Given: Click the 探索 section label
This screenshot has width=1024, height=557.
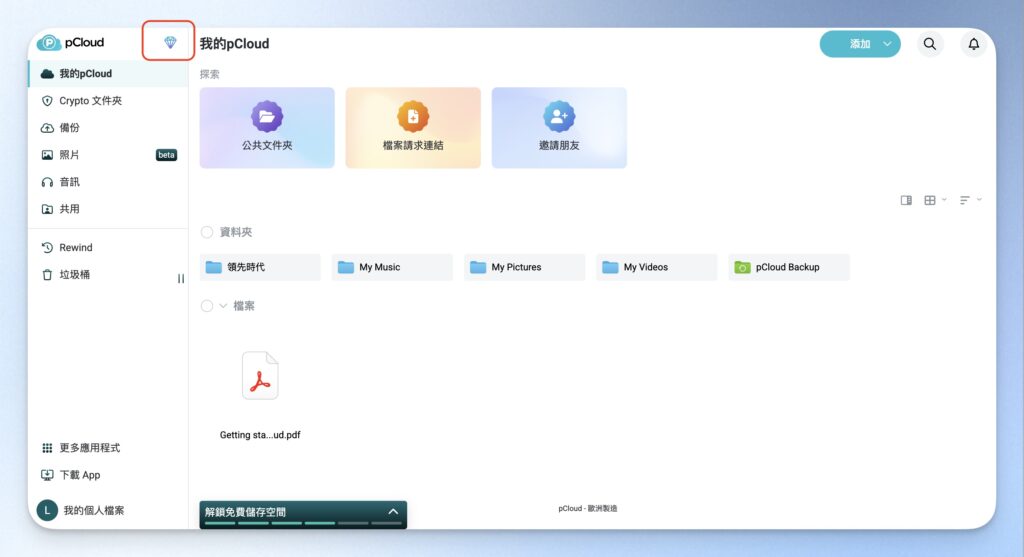Looking at the screenshot, I should tap(210, 74).
